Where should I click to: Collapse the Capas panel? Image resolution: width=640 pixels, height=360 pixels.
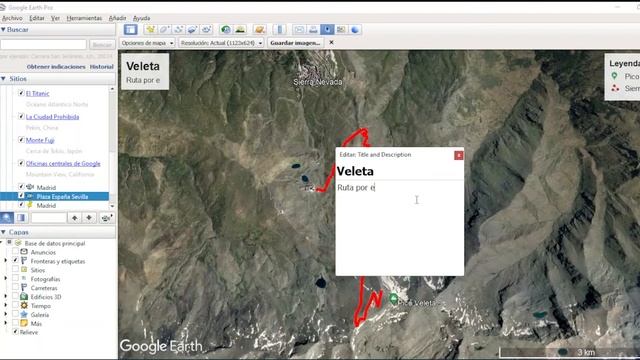(3, 232)
